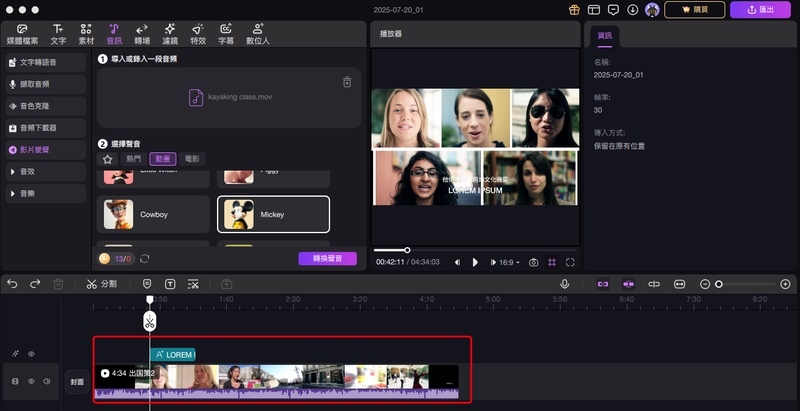Mute the main video track speaker

[x=47, y=381]
